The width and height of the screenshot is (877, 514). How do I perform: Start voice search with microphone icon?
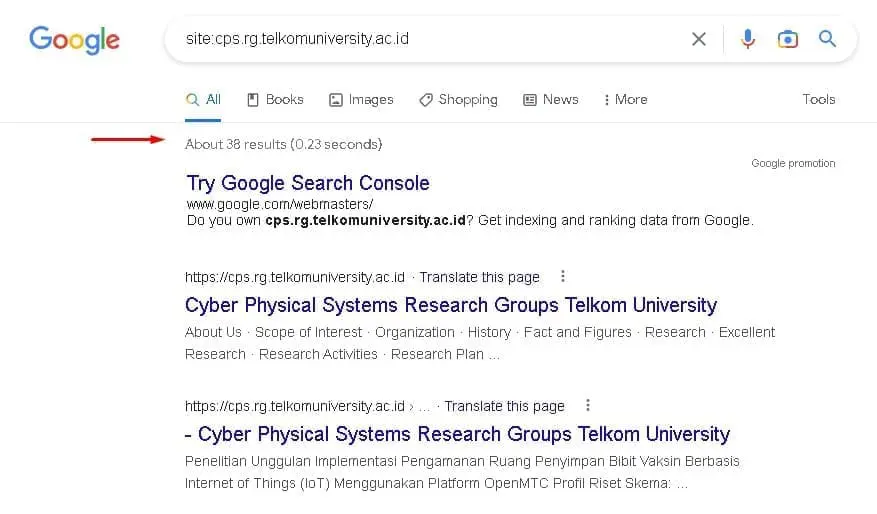748,39
